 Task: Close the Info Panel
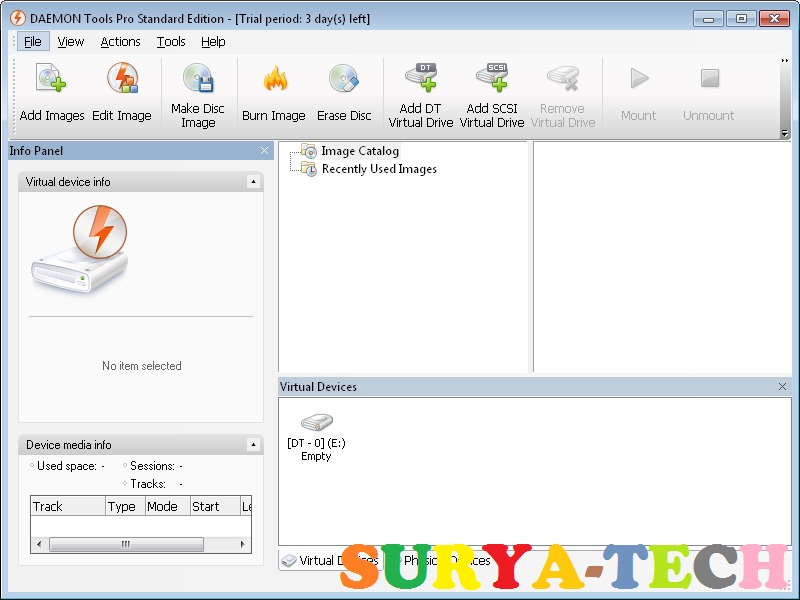tap(264, 151)
